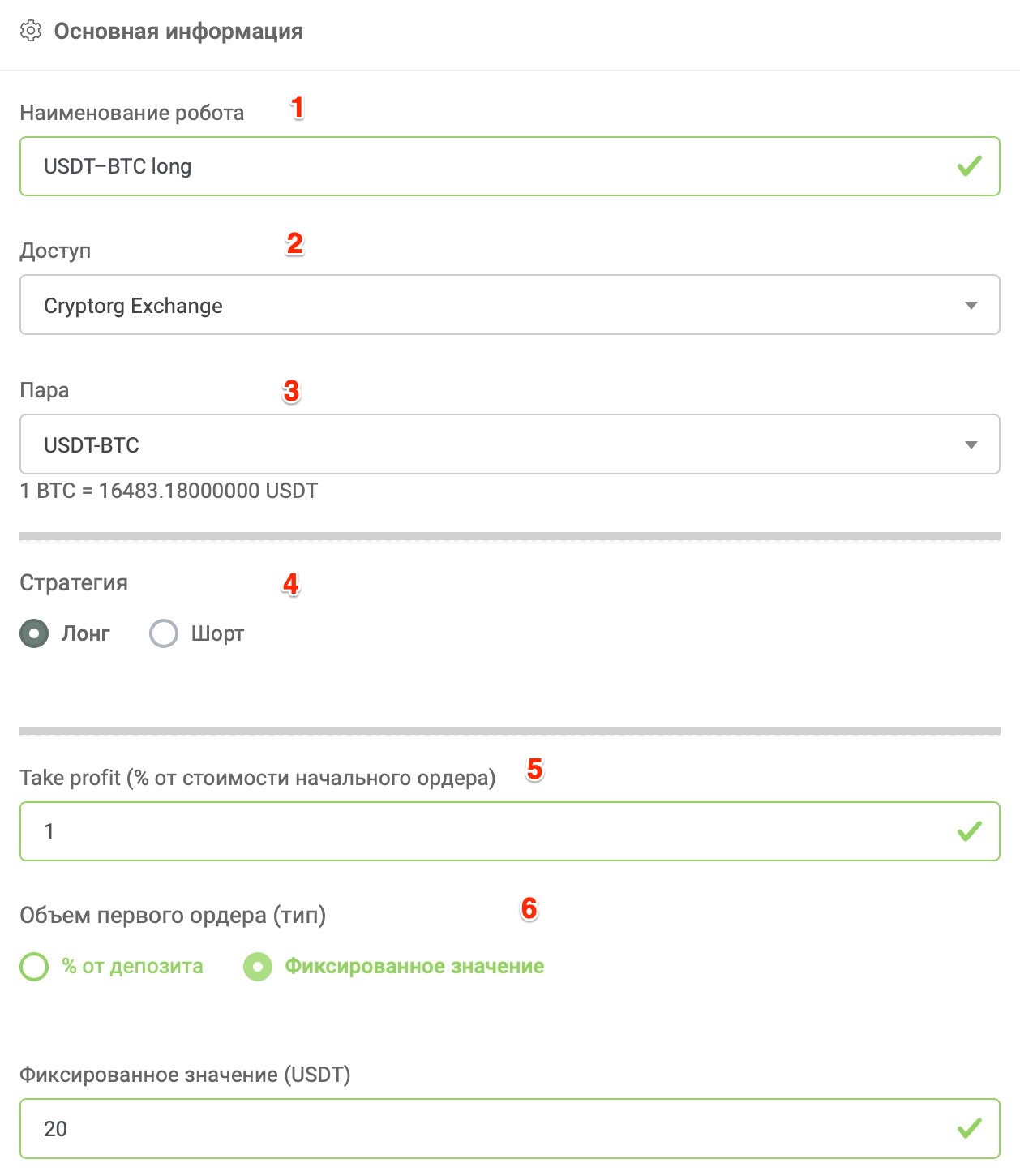Image resolution: width=1020 pixels, height=1176 pixels.
Task: Click the green checkmark in robot name field
Action: (969, 167)
